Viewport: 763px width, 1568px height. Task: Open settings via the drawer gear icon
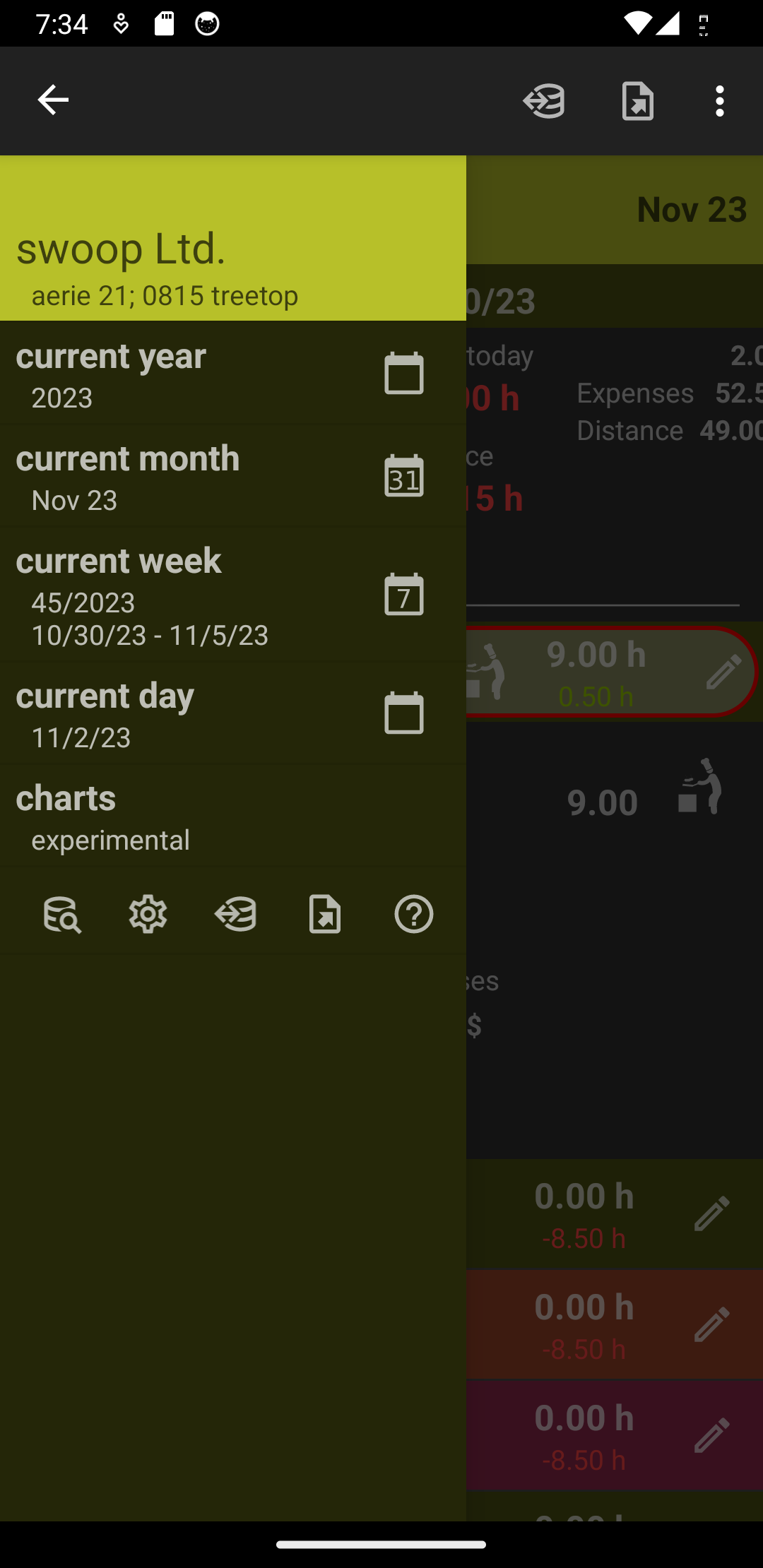pos(148,915)
